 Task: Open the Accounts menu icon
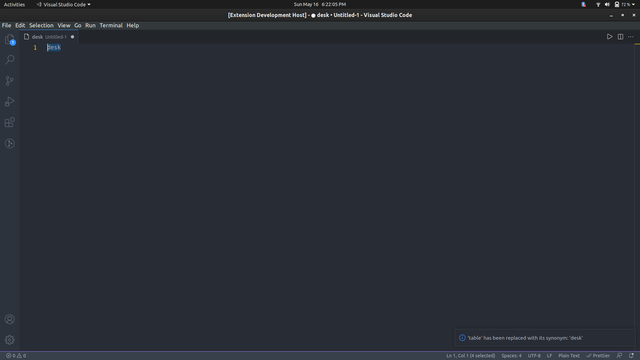coord(10,319)
